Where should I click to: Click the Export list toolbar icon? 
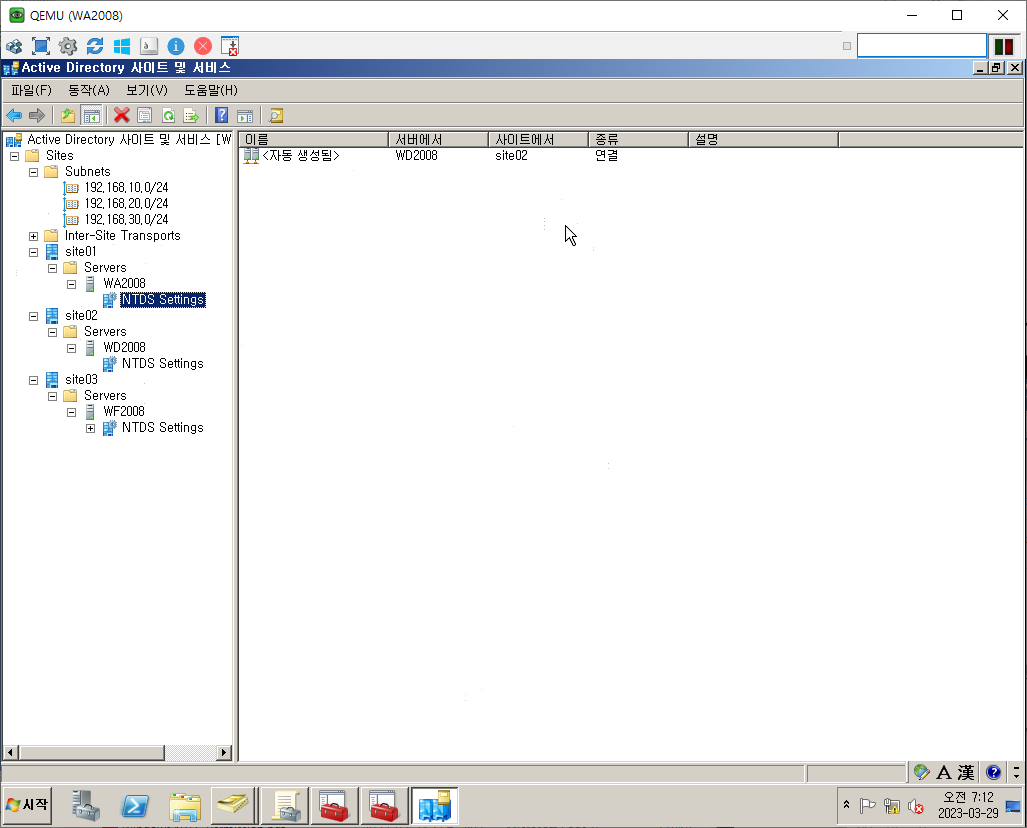tap(191, 116)
